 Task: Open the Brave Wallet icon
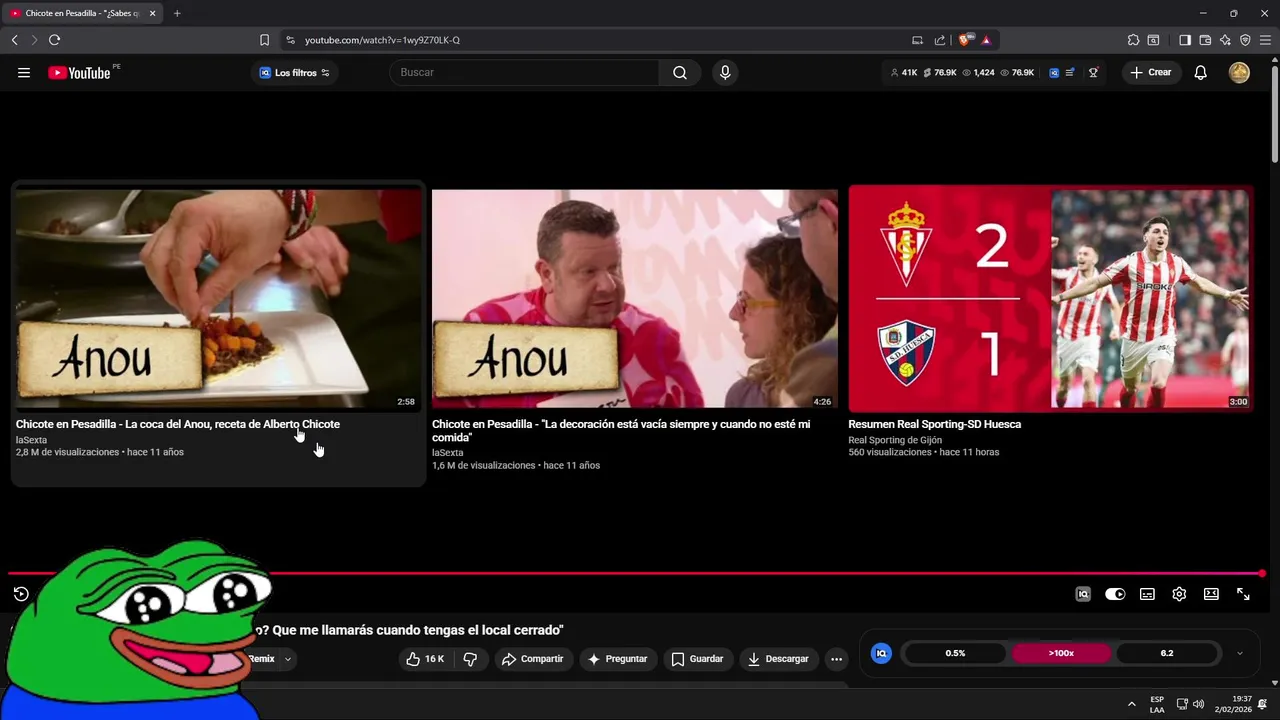1205,40
